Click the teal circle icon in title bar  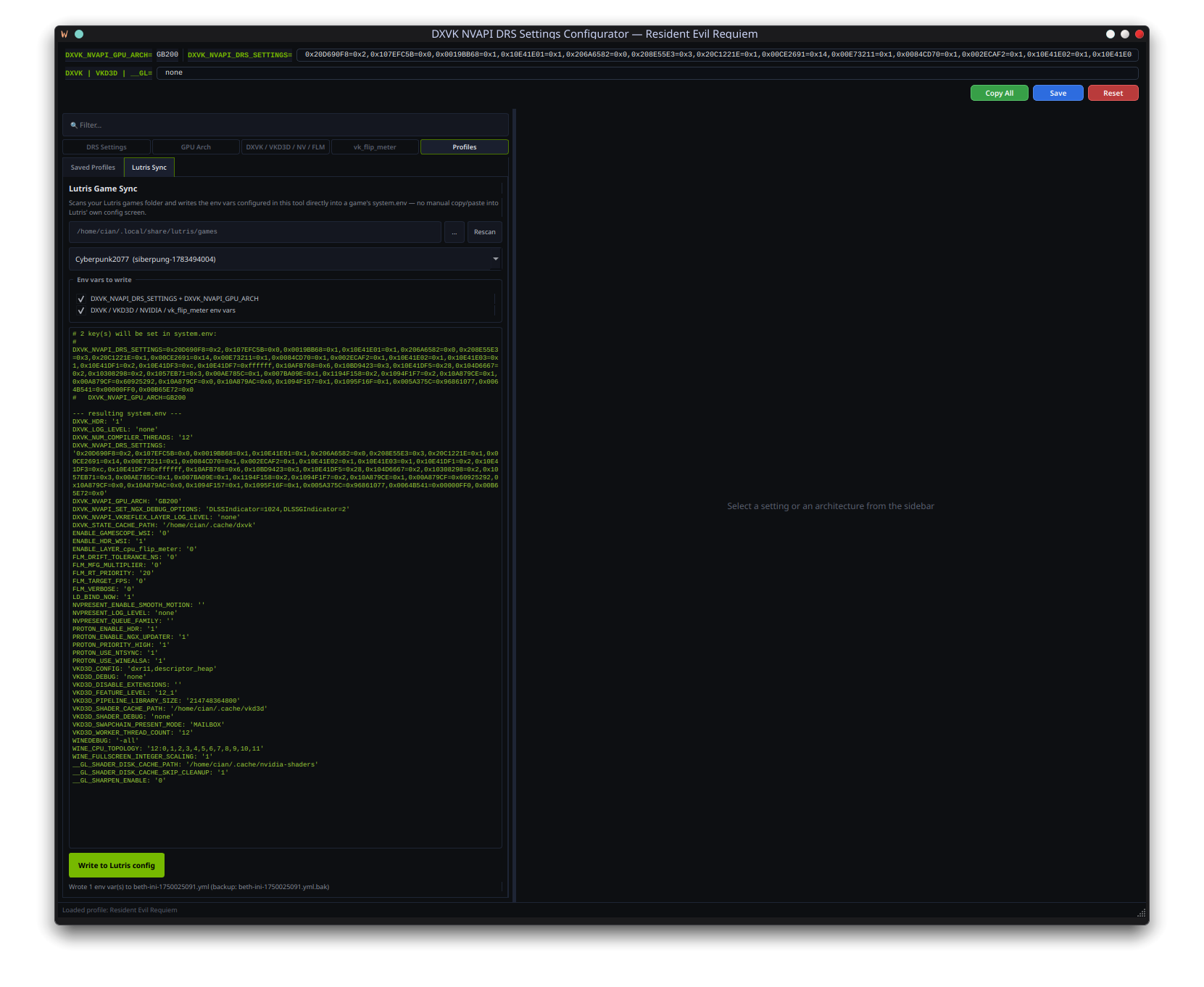(x=79, y=34)
